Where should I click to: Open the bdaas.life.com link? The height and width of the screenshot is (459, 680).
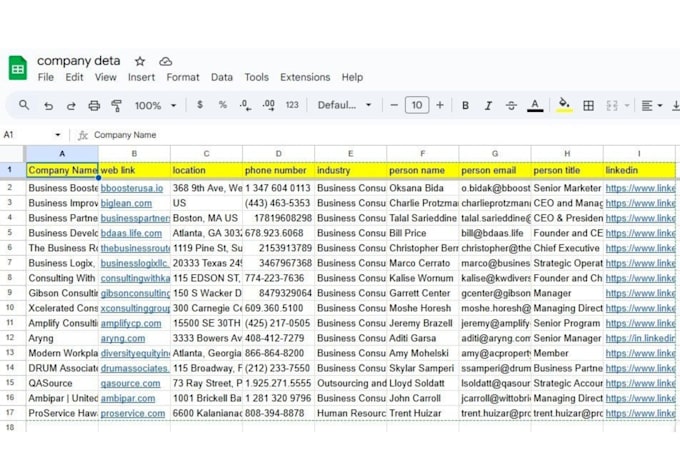pos(131,233)
